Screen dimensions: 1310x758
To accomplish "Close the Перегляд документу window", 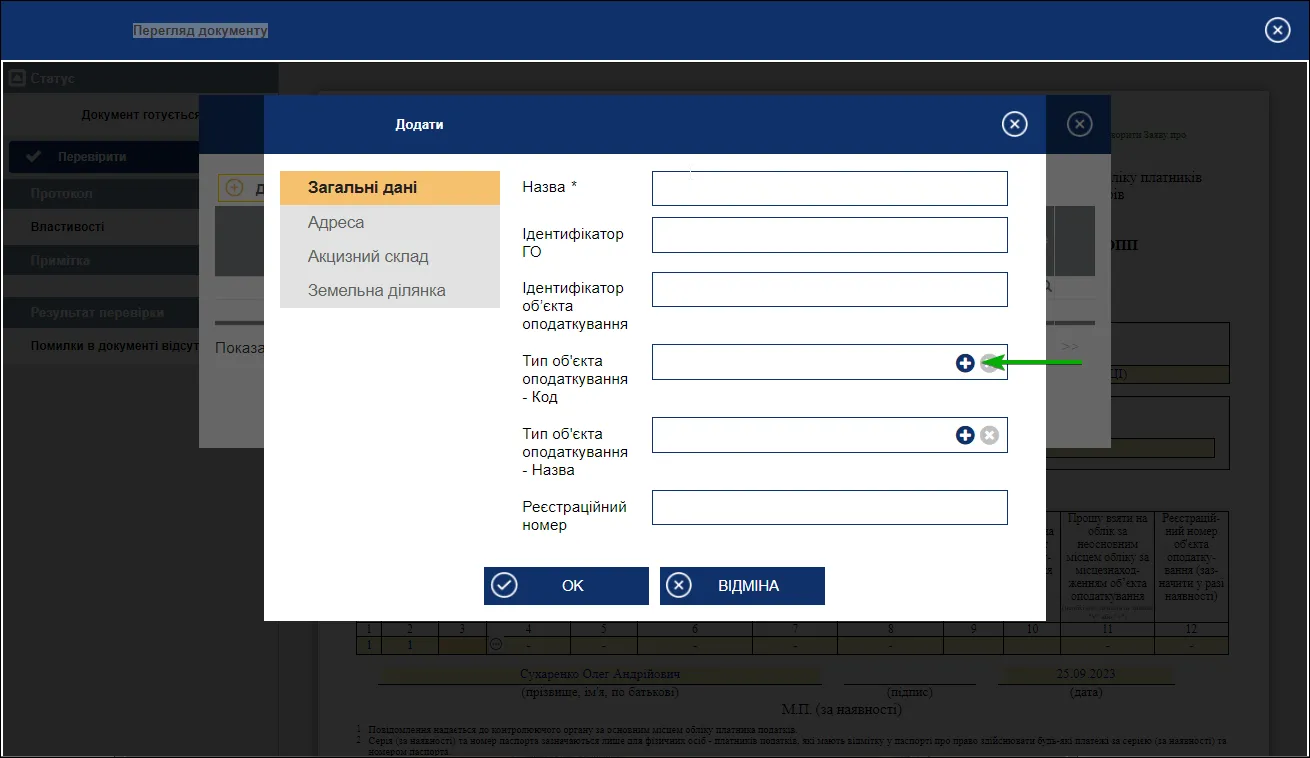I will (1278, 30).
